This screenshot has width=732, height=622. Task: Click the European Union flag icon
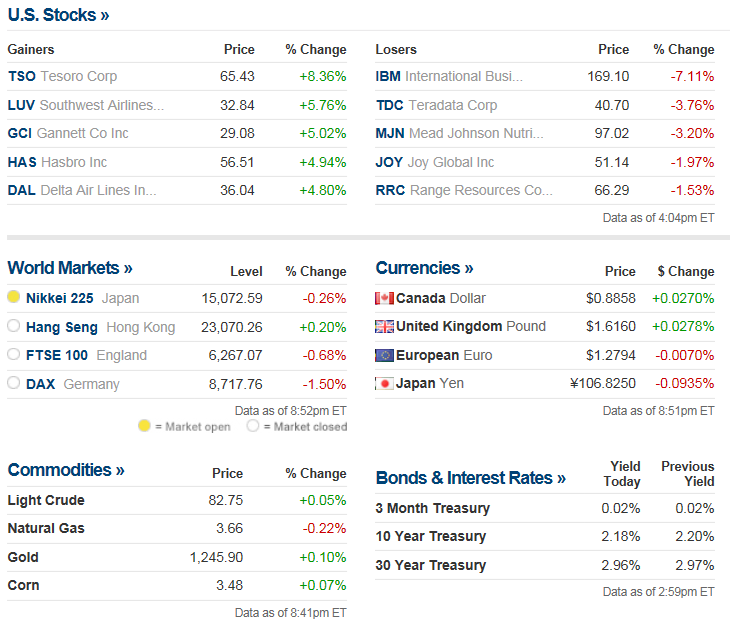[x=384, y=355]
